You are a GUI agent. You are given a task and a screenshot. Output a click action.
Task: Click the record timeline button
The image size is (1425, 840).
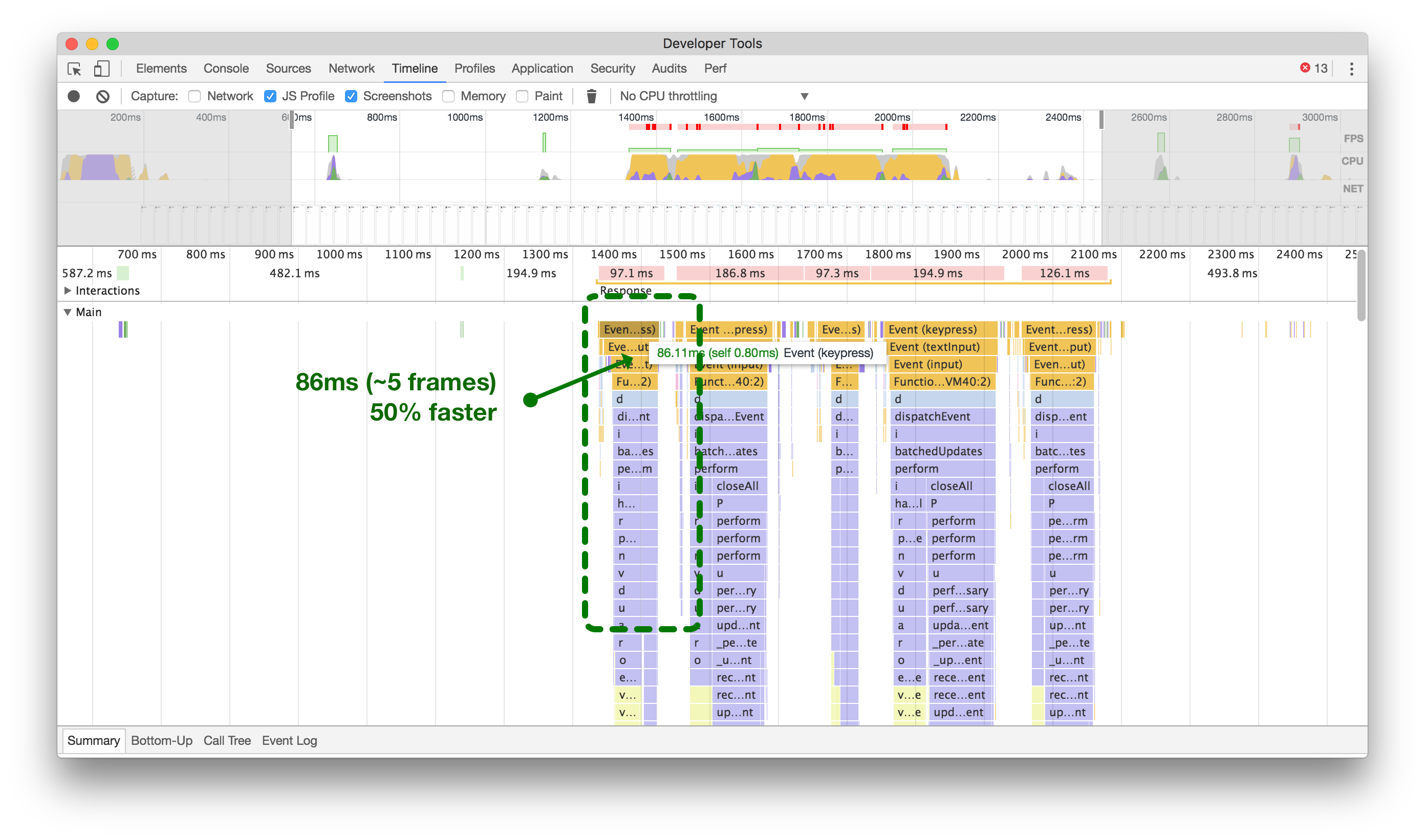coord(74,96)
